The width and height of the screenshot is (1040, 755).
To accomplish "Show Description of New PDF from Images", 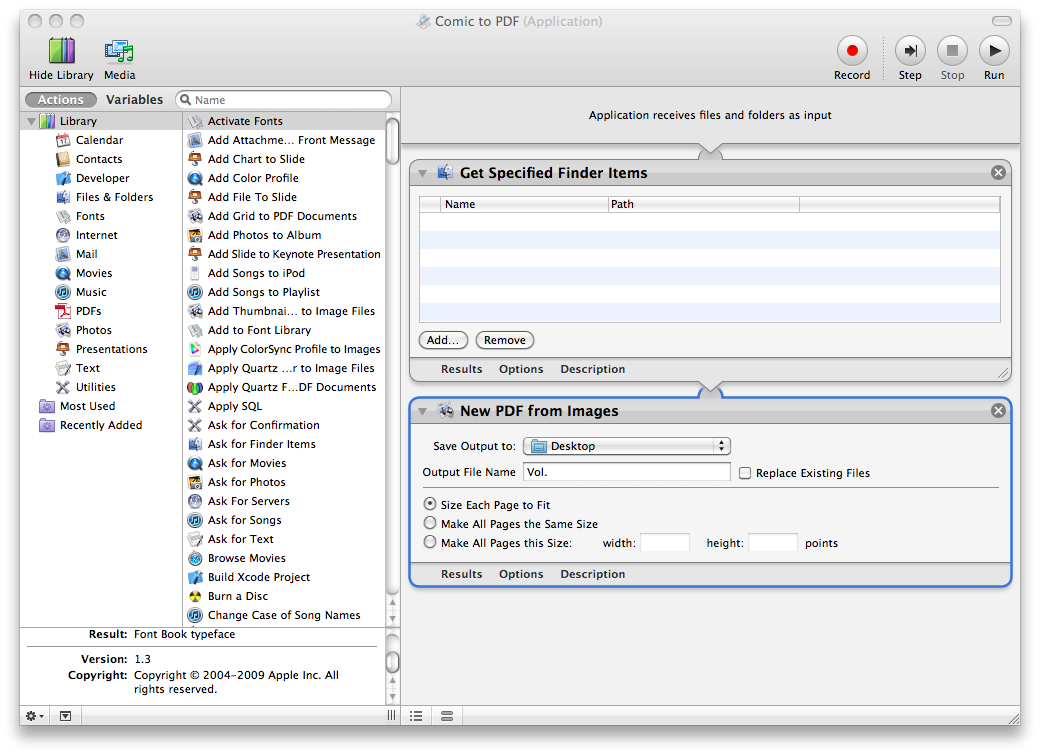I will point(592,574).
